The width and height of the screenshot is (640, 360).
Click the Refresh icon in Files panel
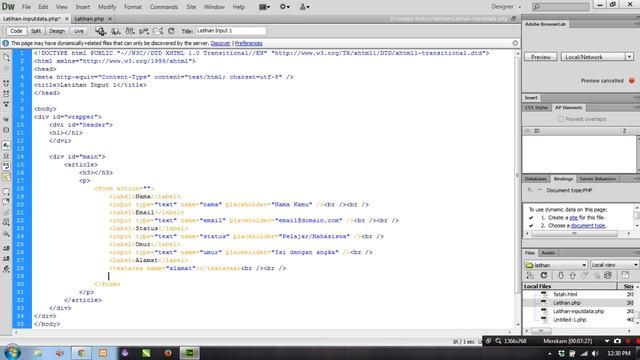coord(544,276)
